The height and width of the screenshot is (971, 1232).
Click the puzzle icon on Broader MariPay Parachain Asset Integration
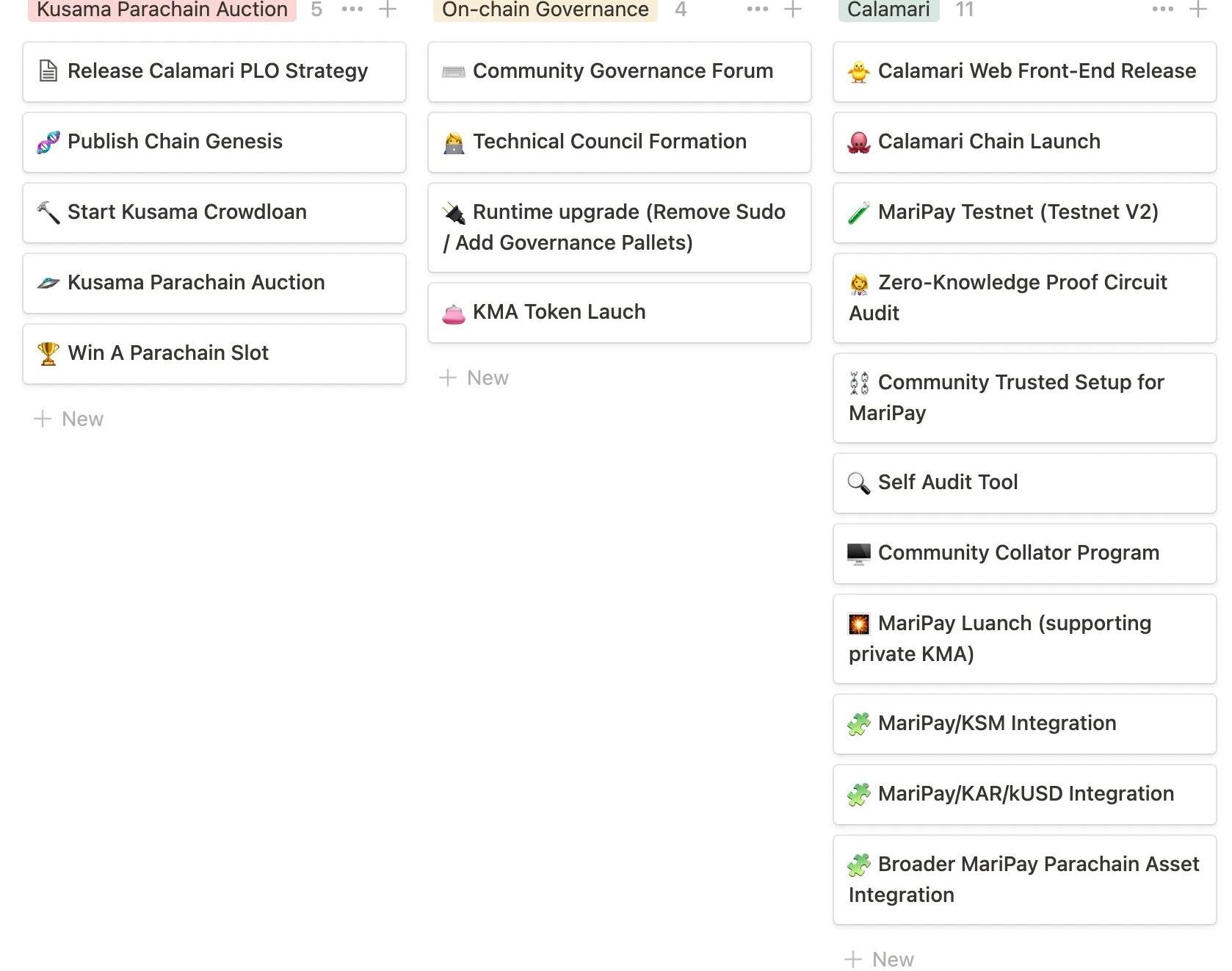(x=858, y=864)
